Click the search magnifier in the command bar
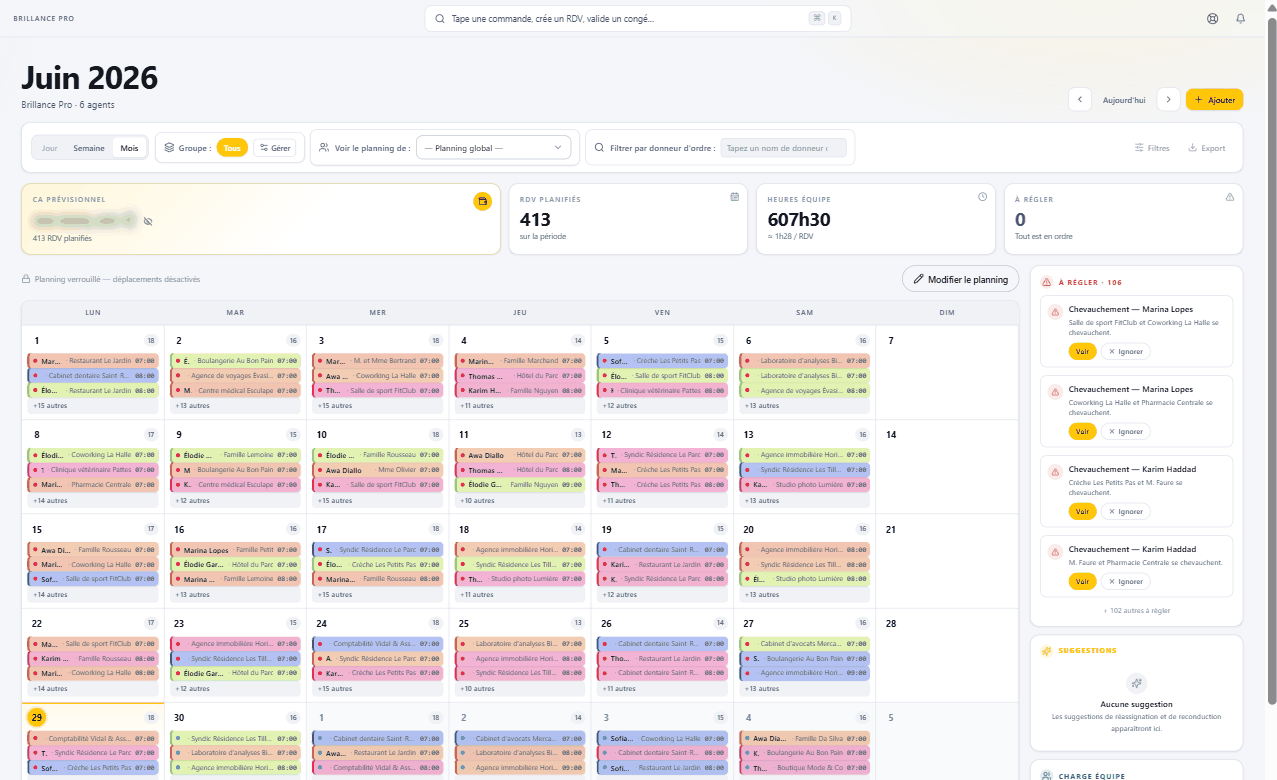 pos(441,18)
